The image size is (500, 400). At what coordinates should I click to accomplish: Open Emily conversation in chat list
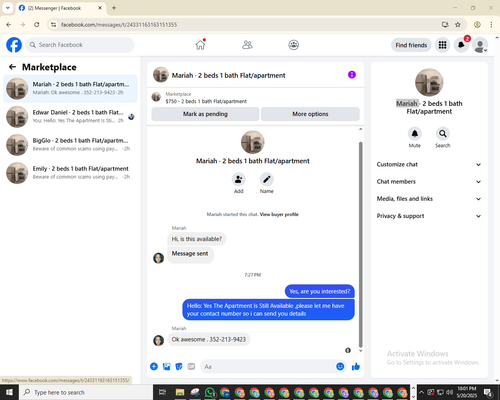coord(70,173)
